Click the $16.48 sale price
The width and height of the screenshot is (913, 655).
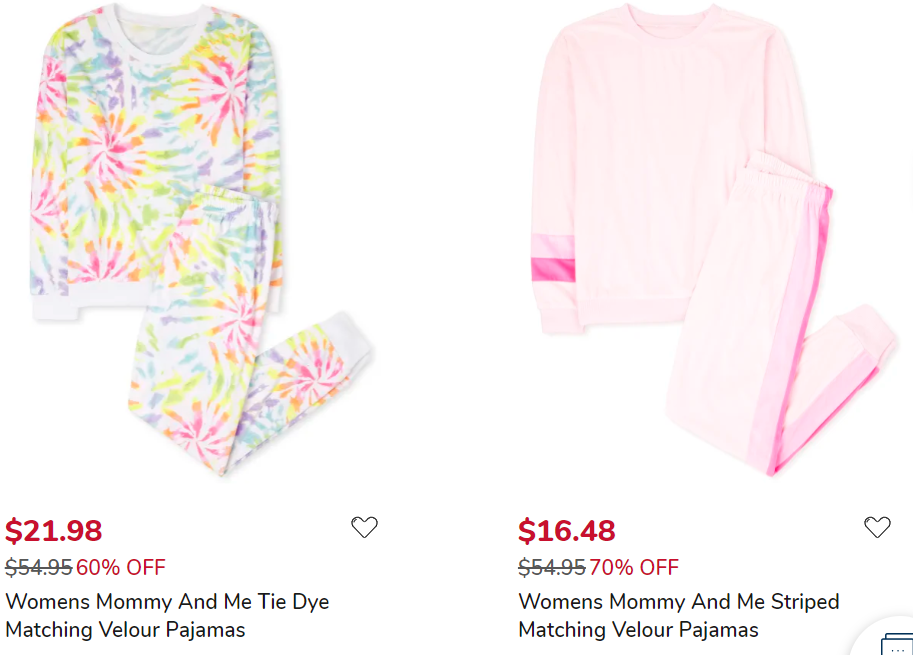point(566,530)
